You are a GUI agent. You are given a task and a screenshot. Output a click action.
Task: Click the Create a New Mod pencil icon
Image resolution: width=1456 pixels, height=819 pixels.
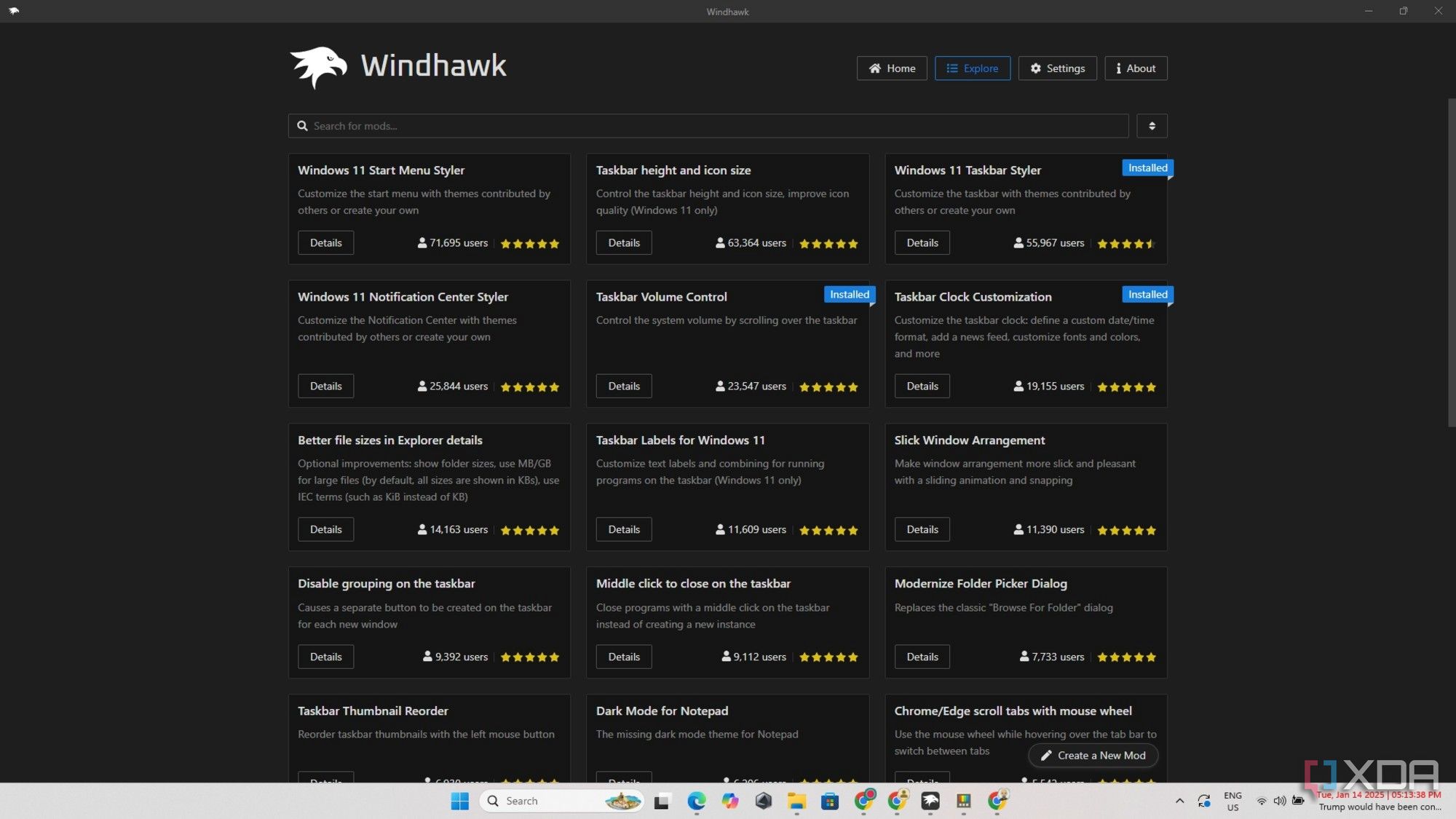pos(1045,755)
